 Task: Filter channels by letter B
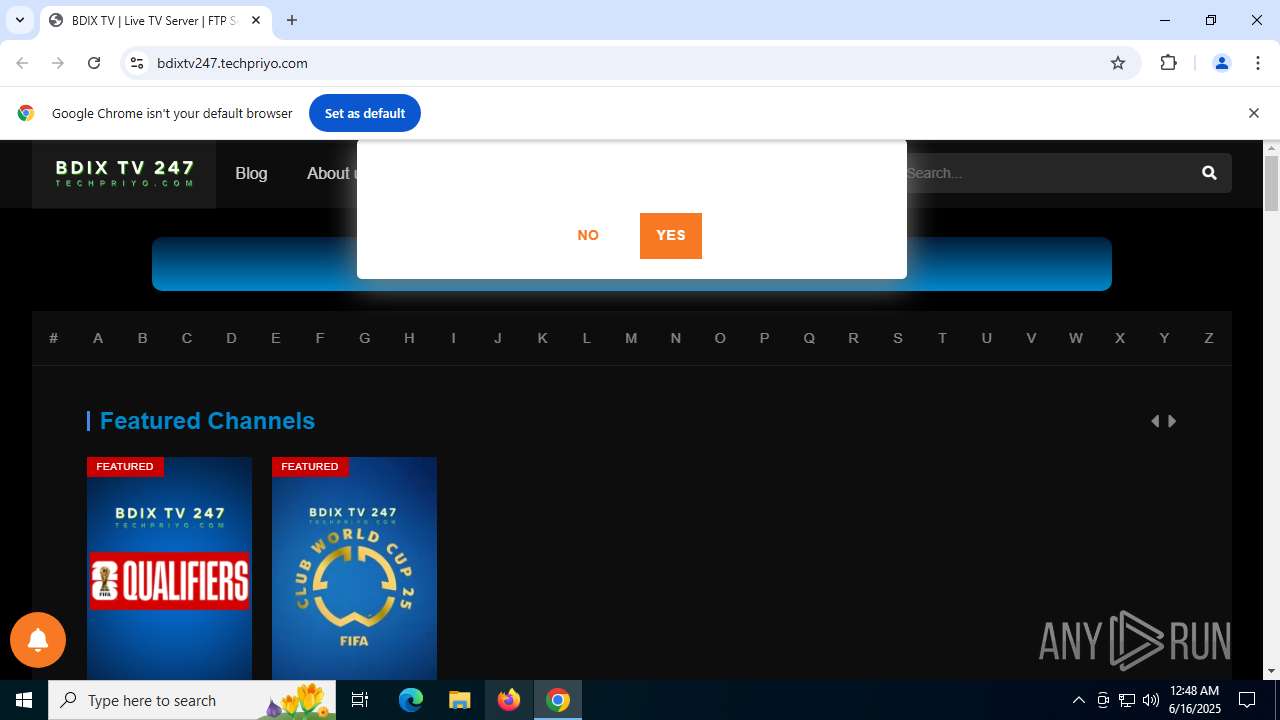[x=142, y=338]
